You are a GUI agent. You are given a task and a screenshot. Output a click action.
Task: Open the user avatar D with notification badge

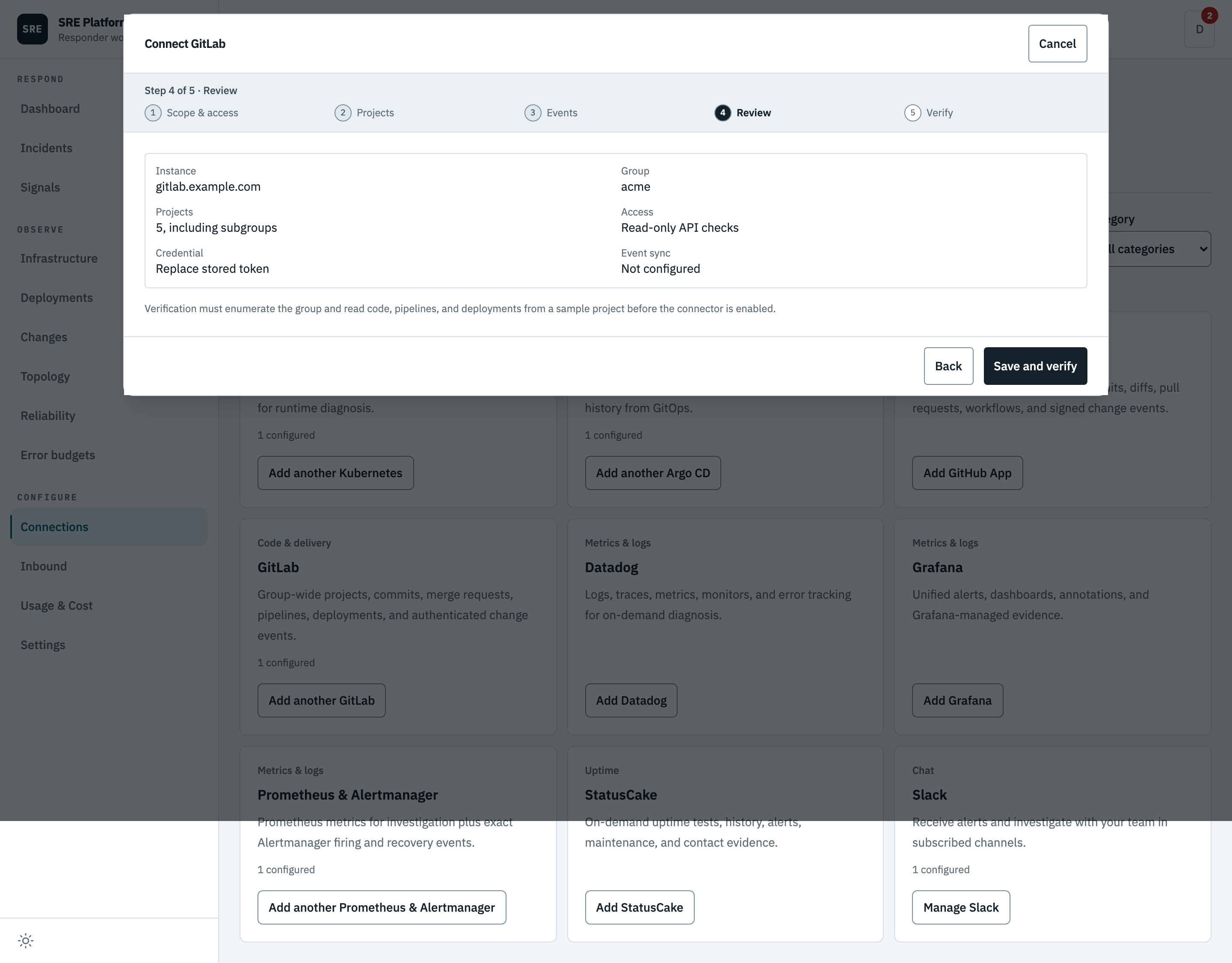(1199, 30)
